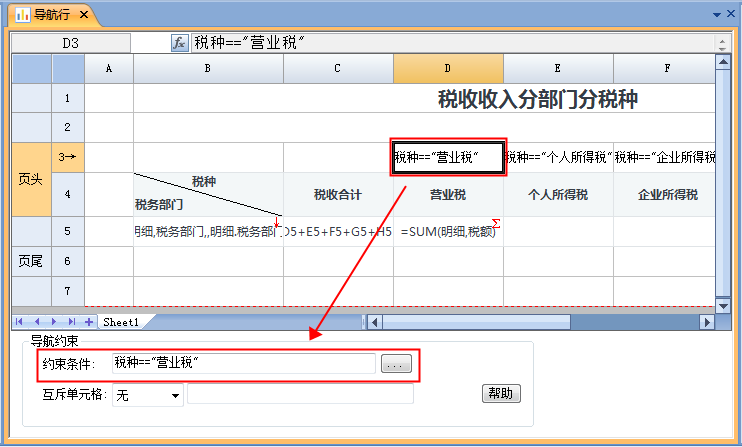Click the fx formula function icon
The width and height of the screenshot is (742, 447).
coord(180,43)
